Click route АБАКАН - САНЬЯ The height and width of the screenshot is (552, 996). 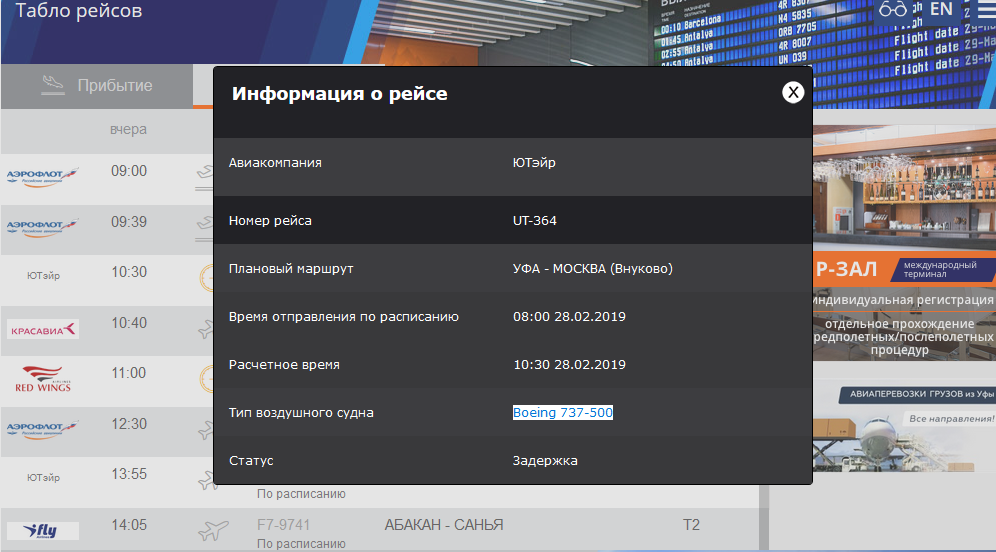coord(444,525)
